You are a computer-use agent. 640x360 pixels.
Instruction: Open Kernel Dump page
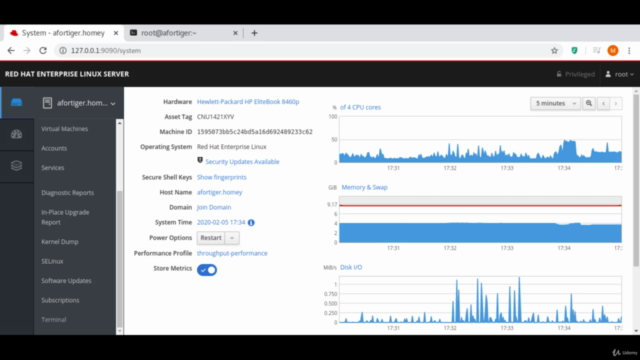60,242
